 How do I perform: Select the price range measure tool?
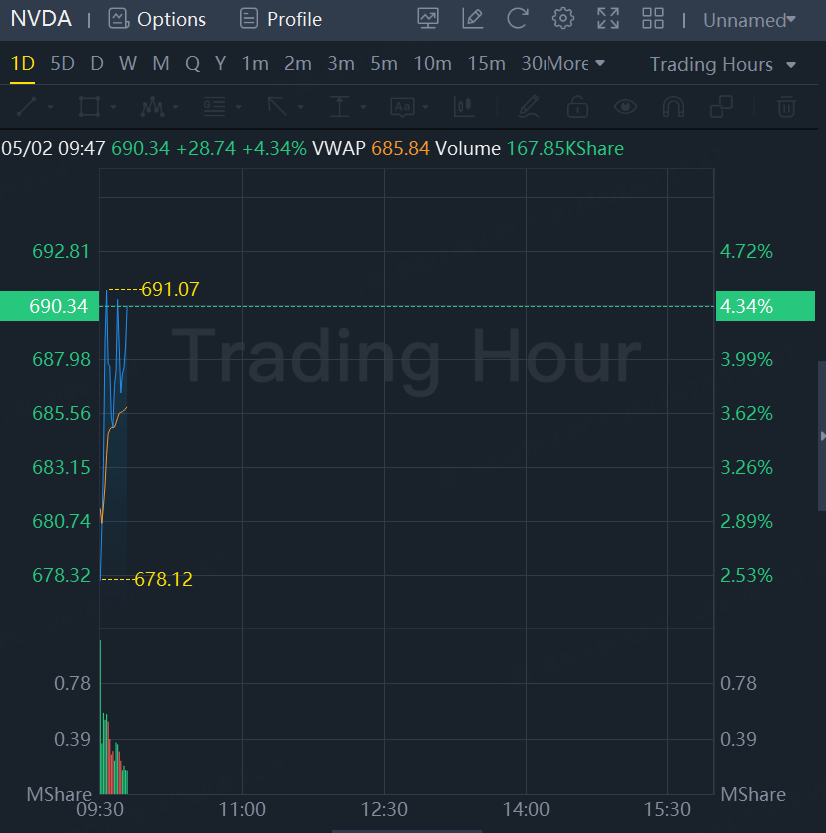pyautogui.click(x=339, y=107)
